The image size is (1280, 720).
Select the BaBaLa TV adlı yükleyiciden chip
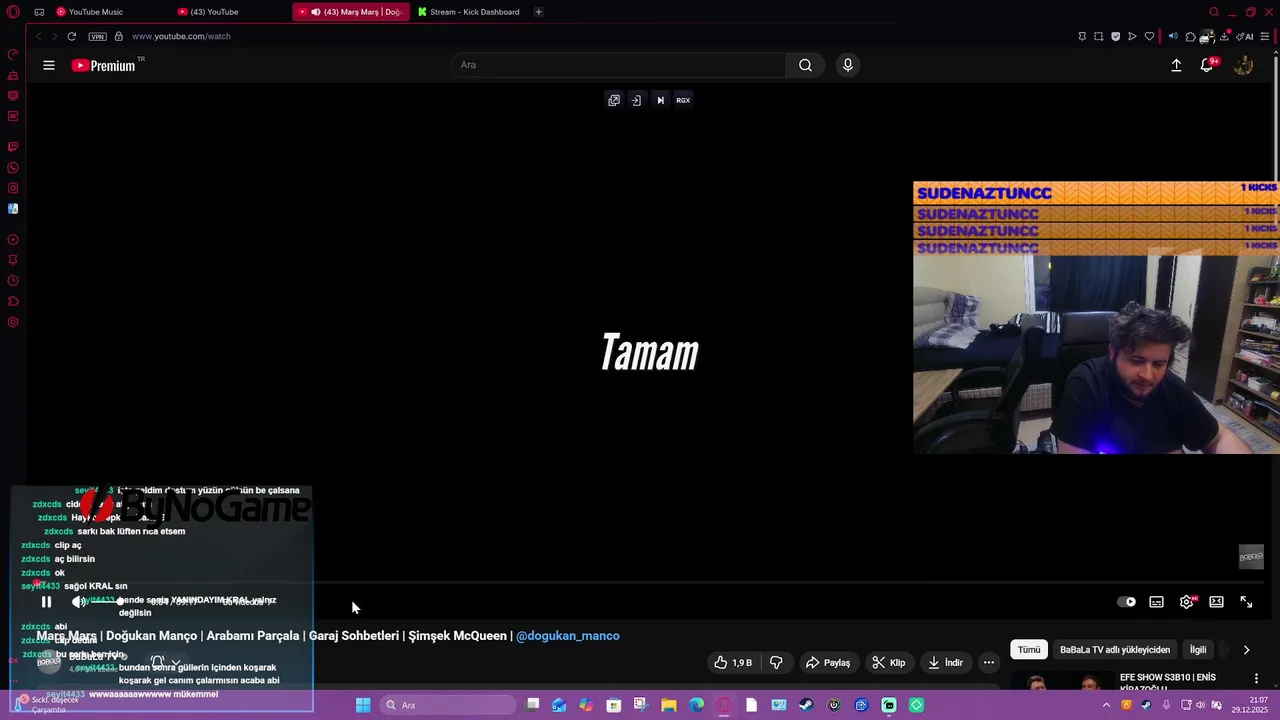point(1115,650)
